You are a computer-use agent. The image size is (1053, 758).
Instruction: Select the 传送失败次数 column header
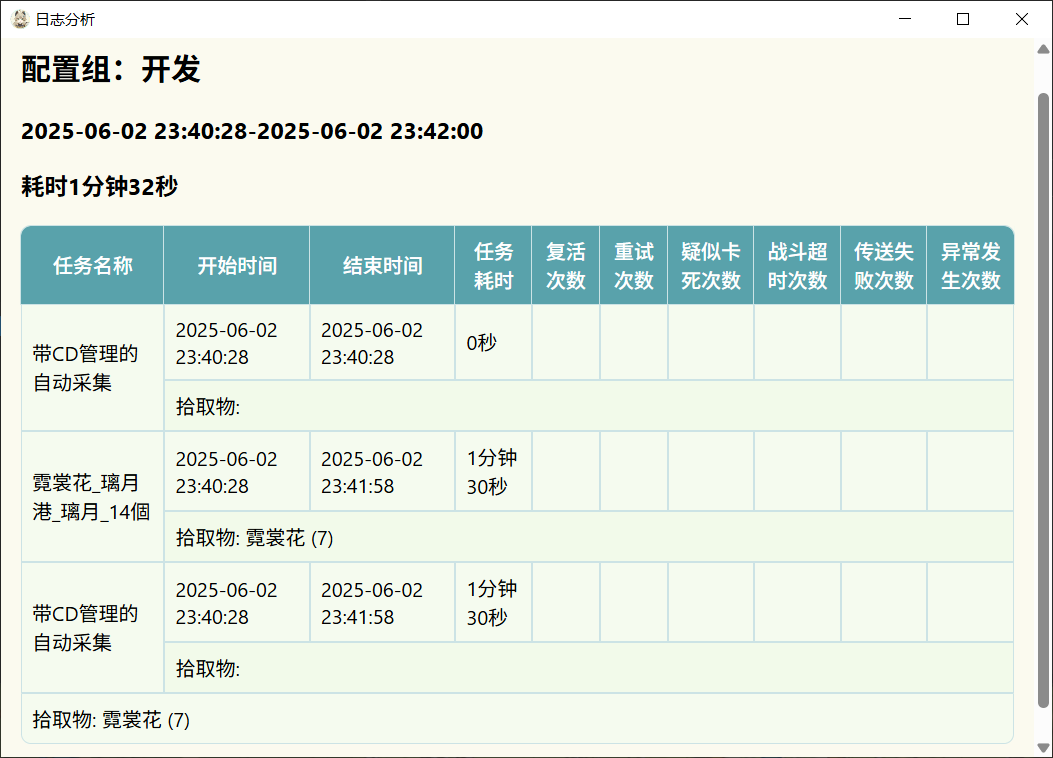[x=884, y=265]
